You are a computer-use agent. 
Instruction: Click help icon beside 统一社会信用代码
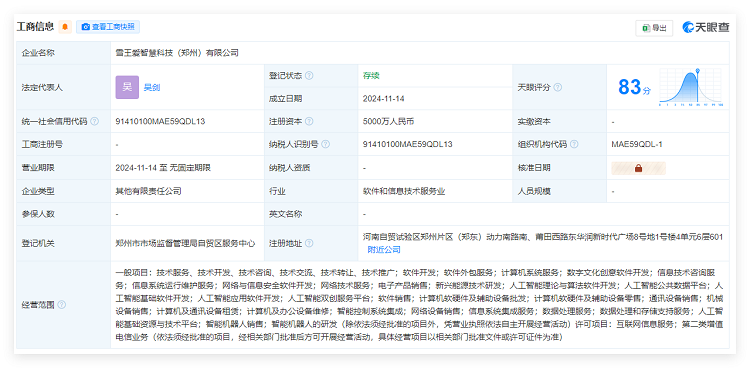click(x=94, y=122)
